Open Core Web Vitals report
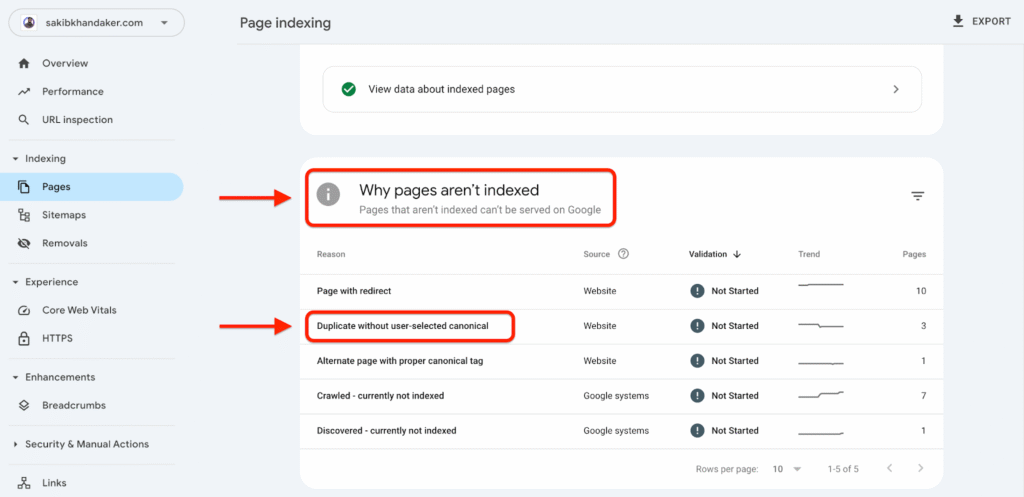Image resolution: width=1024 pixels, height=497 pixels. point(78,310)
